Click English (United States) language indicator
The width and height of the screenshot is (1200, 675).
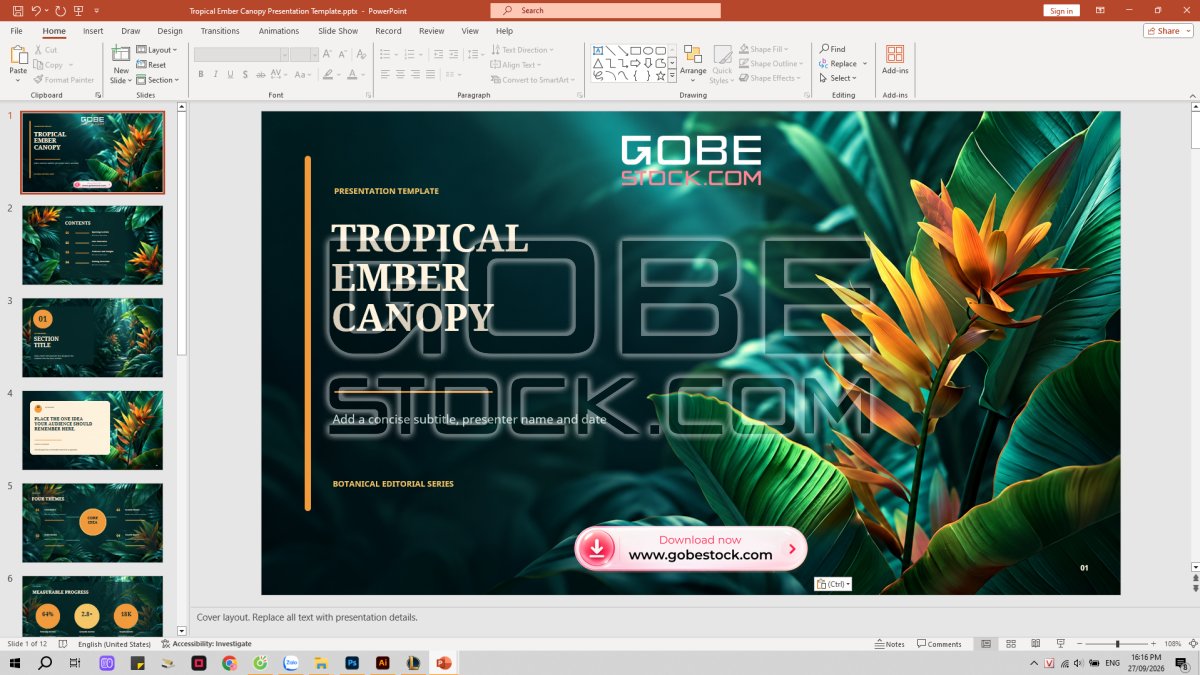pos(114,644)
